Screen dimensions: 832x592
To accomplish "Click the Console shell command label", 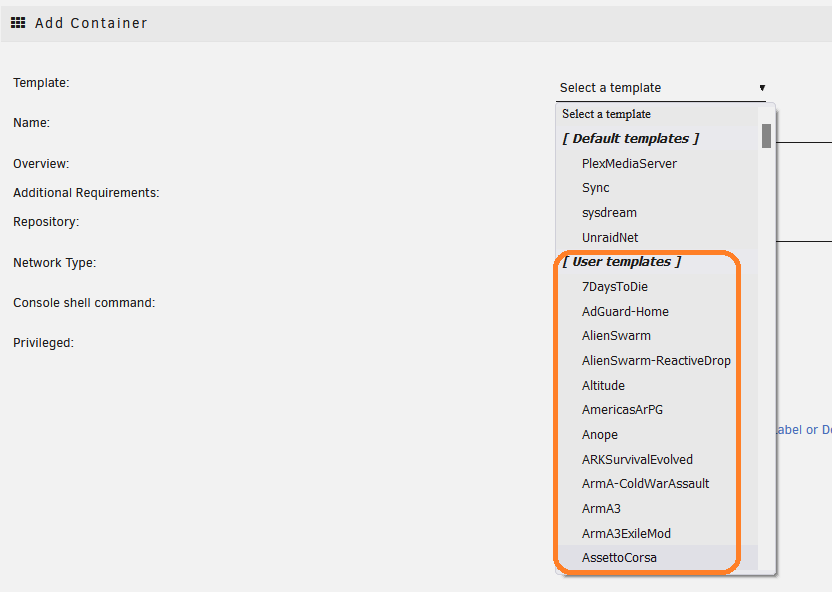I will 84,303.
